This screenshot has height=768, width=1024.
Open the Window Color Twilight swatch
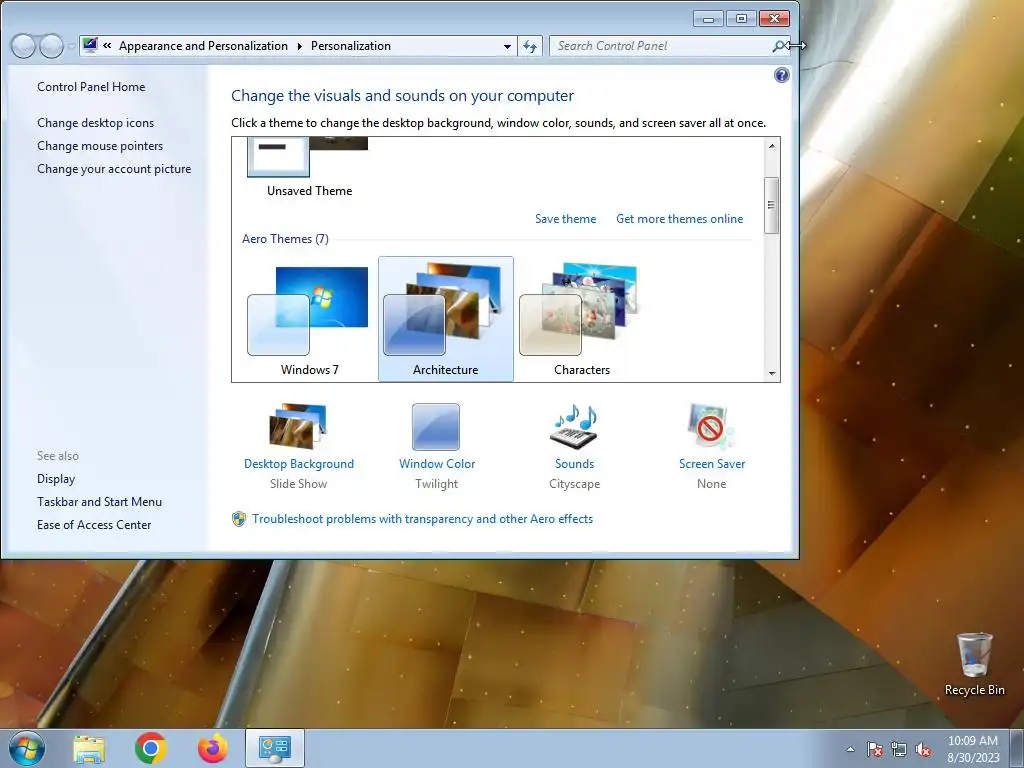(436, 426)
